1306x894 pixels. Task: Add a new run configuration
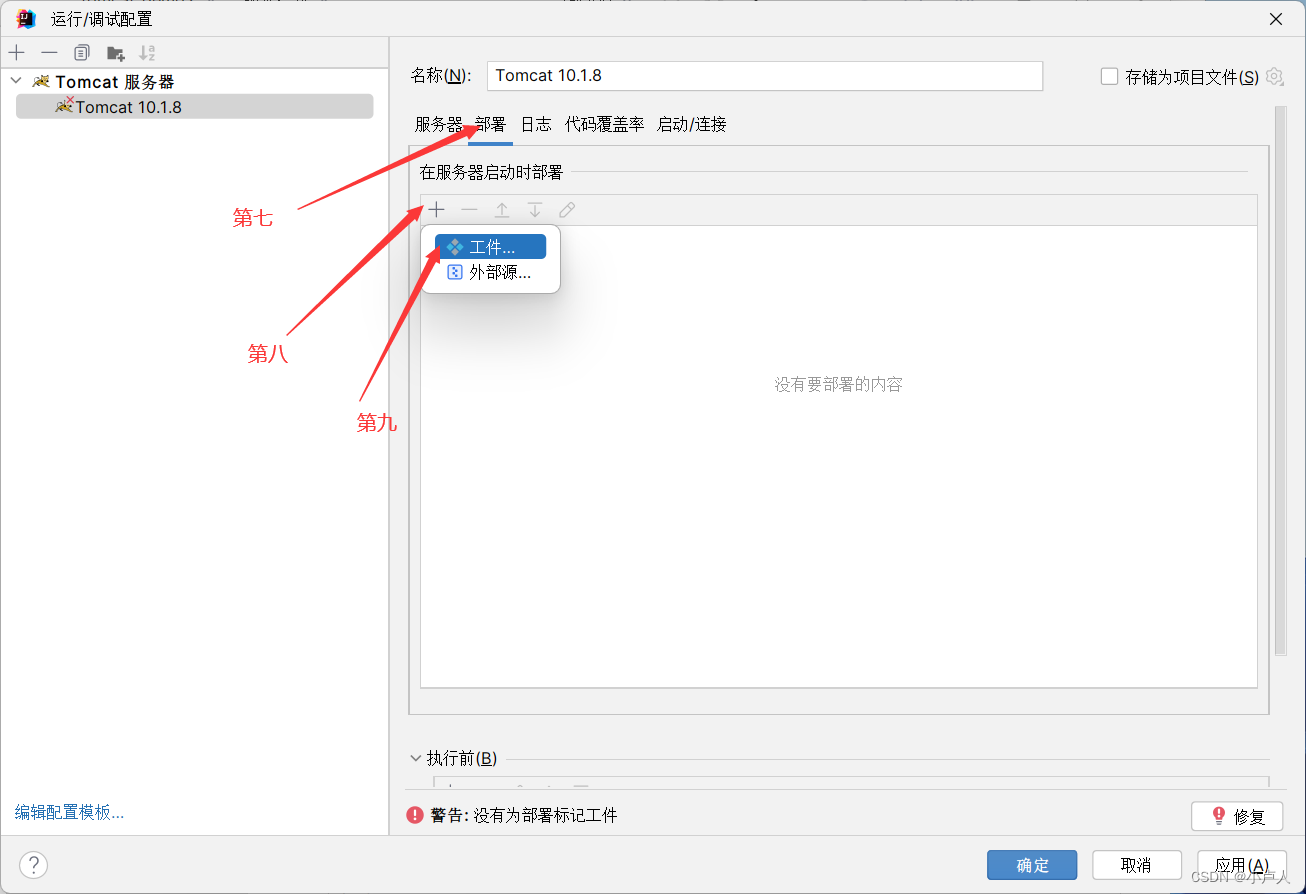[x=17, y=52]
